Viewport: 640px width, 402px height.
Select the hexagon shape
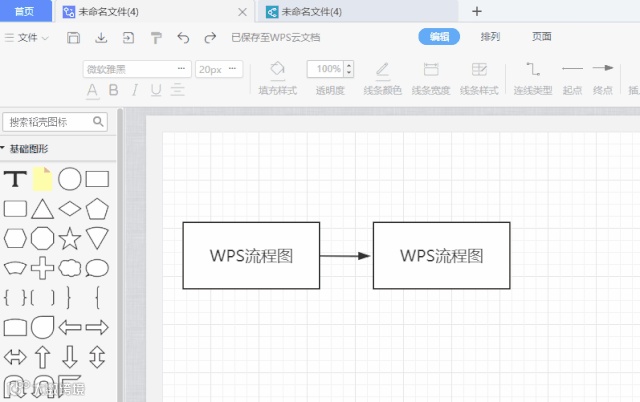tap(15, 238)
